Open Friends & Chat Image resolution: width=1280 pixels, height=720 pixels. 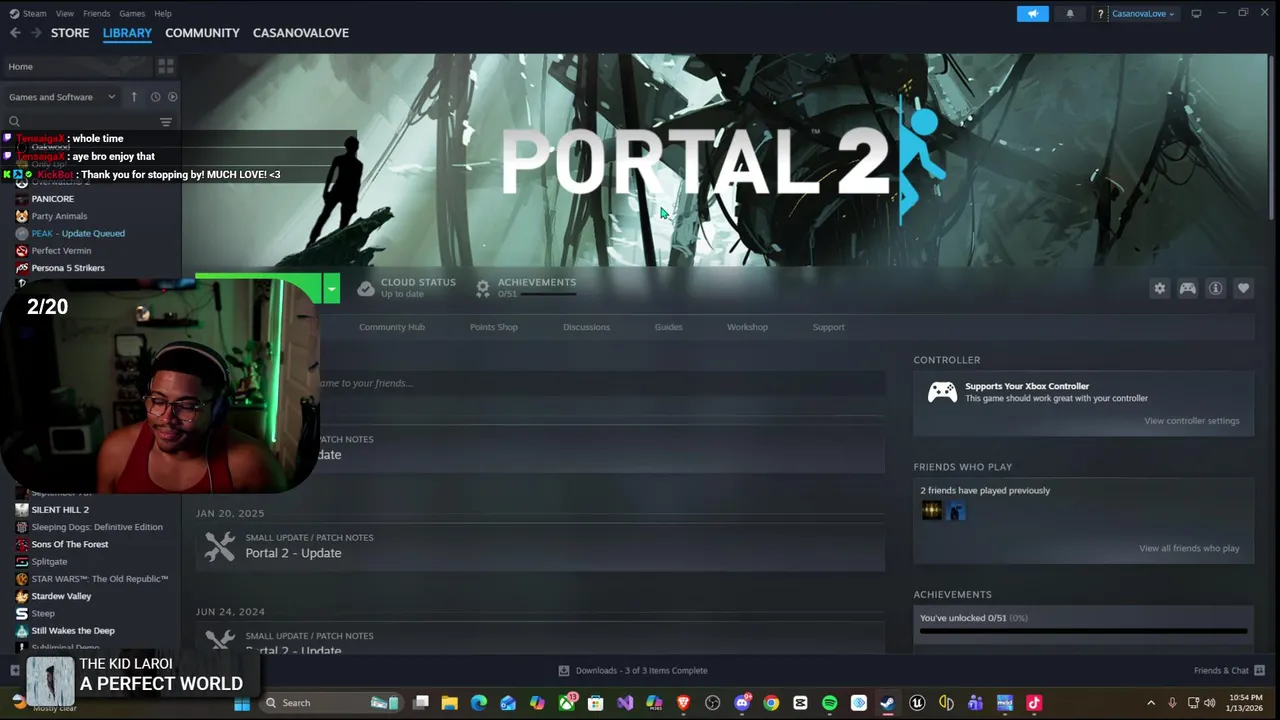tap(1229, 671)
